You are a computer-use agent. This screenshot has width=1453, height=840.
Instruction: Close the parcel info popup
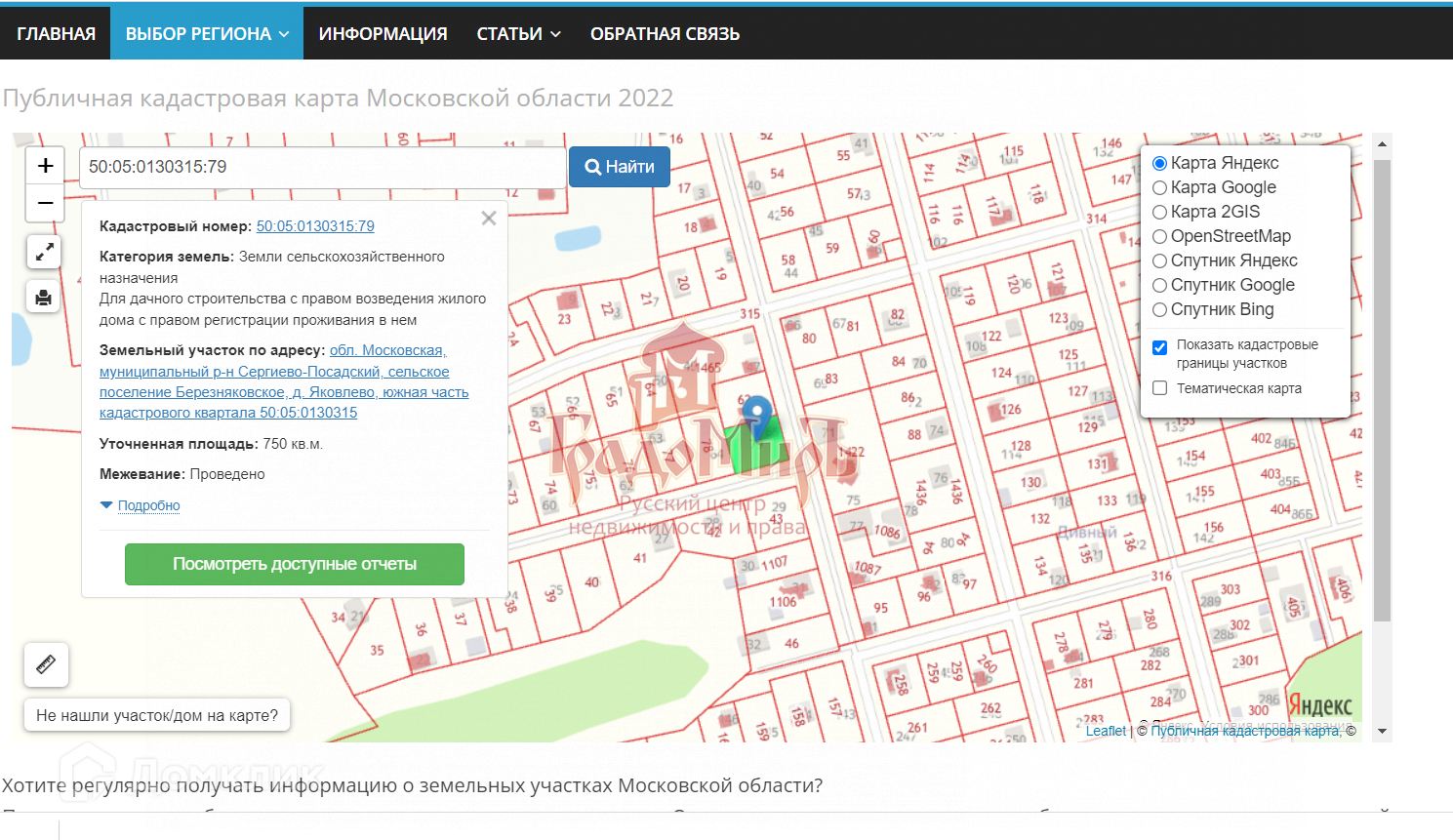click(x=489, y=219)
